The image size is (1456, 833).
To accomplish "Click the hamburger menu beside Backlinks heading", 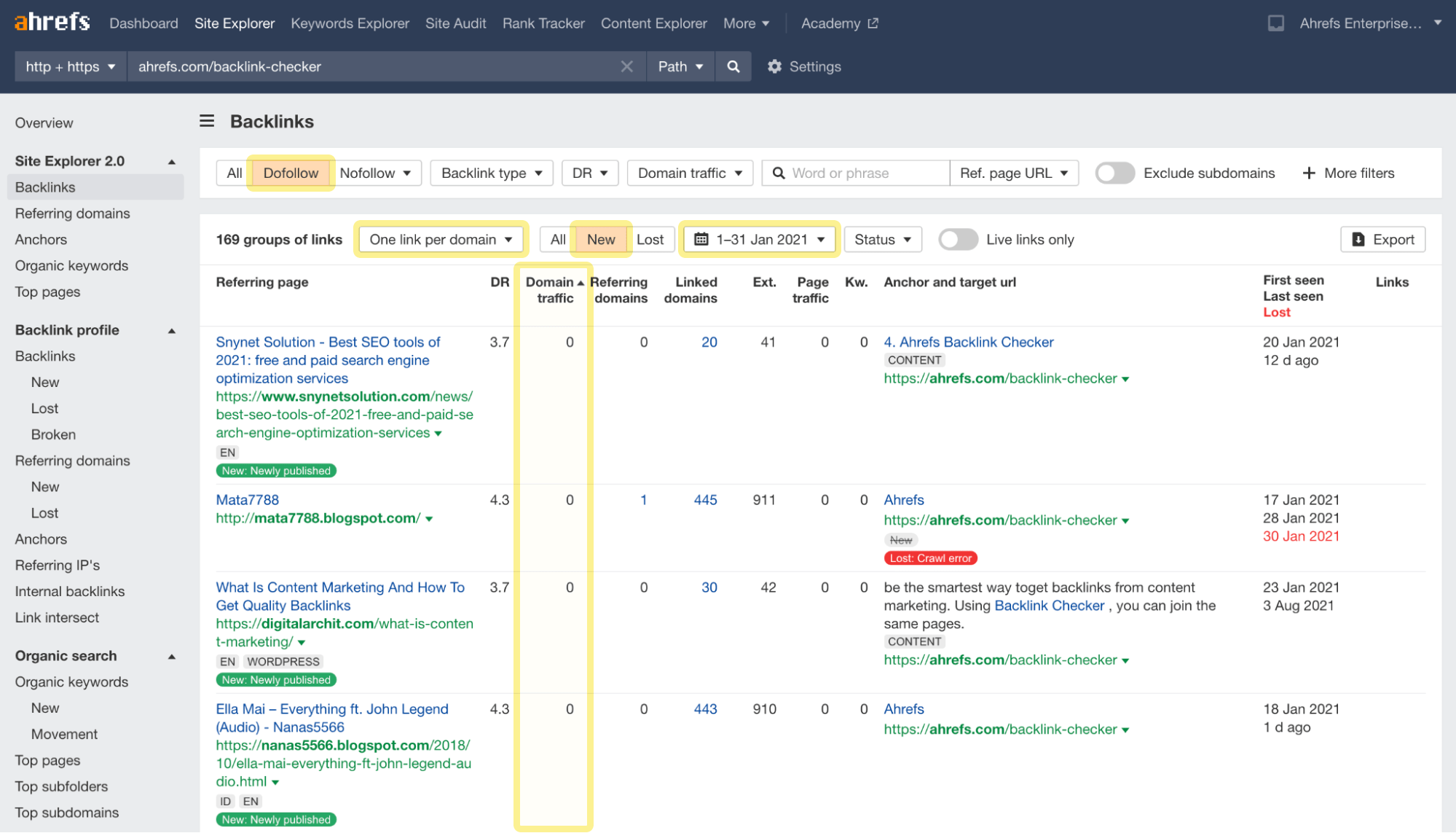I will pos(207,121).
